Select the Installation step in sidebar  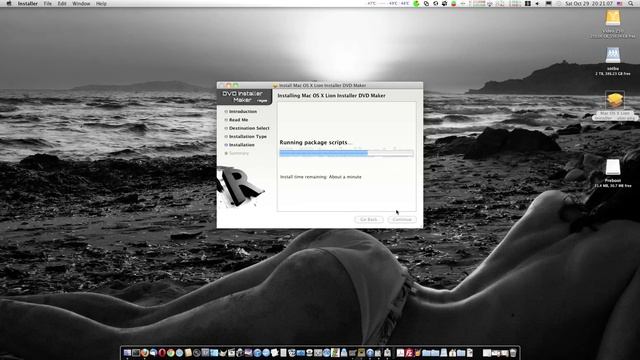[x=242, y=145]
